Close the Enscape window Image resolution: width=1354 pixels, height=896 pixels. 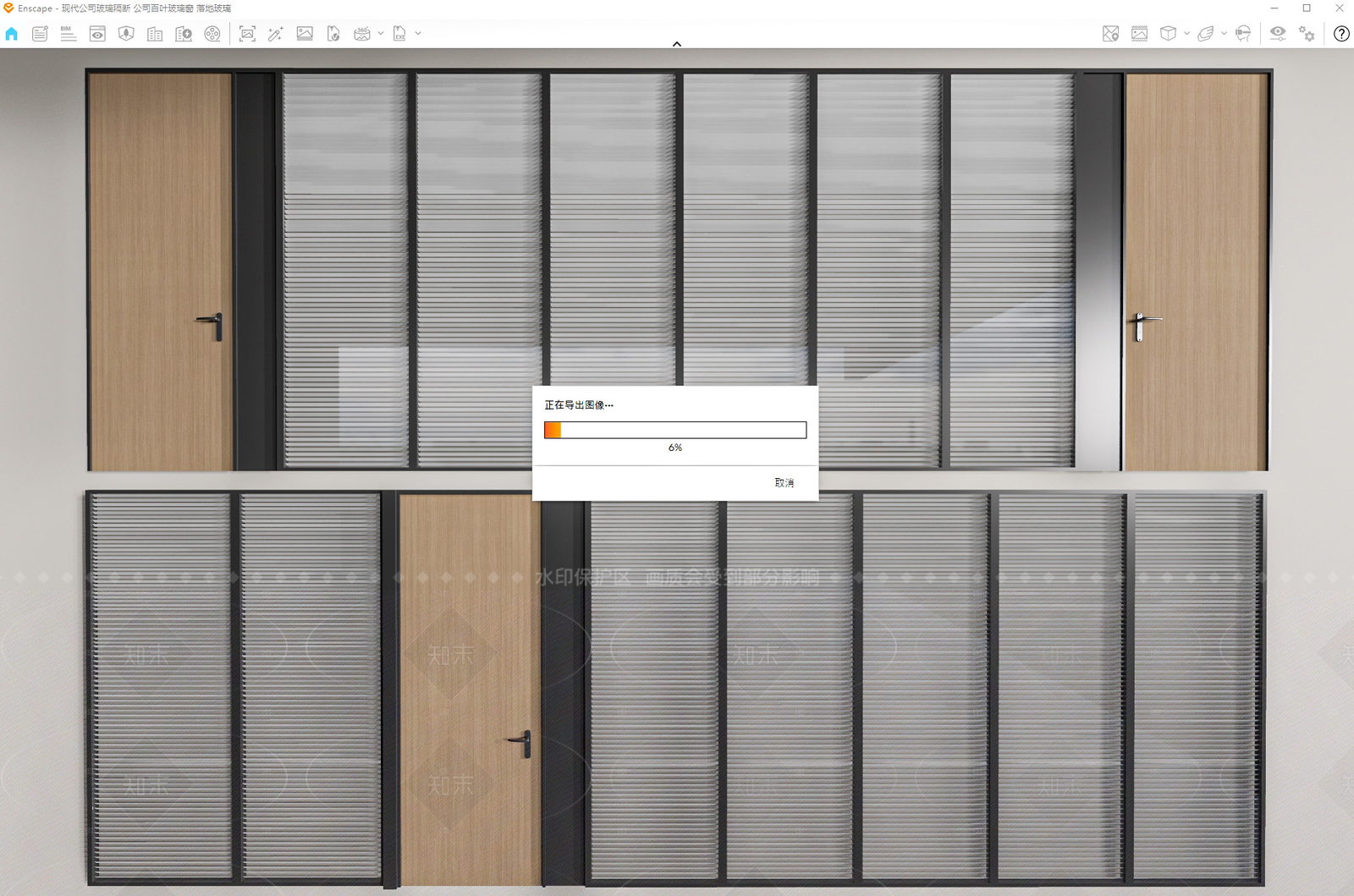pos(1339,8)
